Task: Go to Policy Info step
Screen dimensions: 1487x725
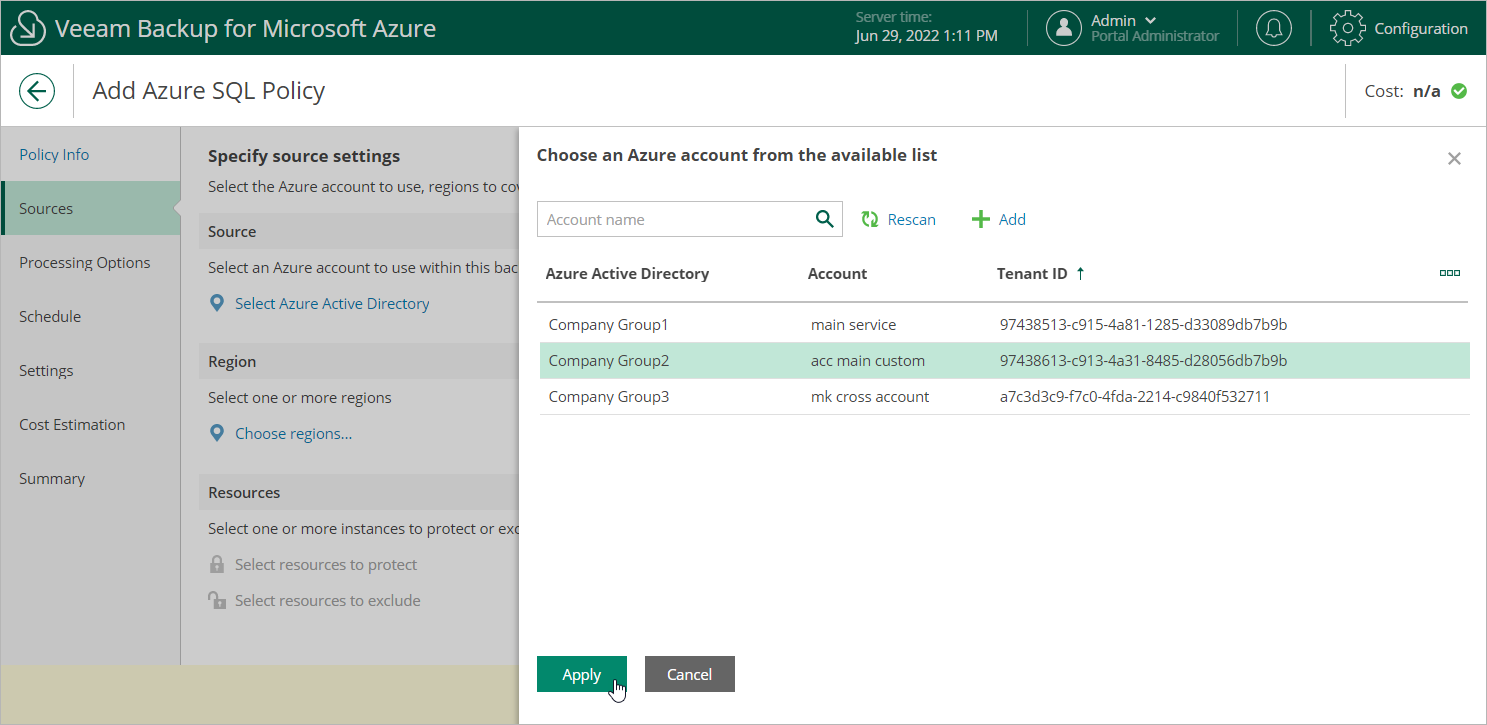Action: click(x=54, y=154)
